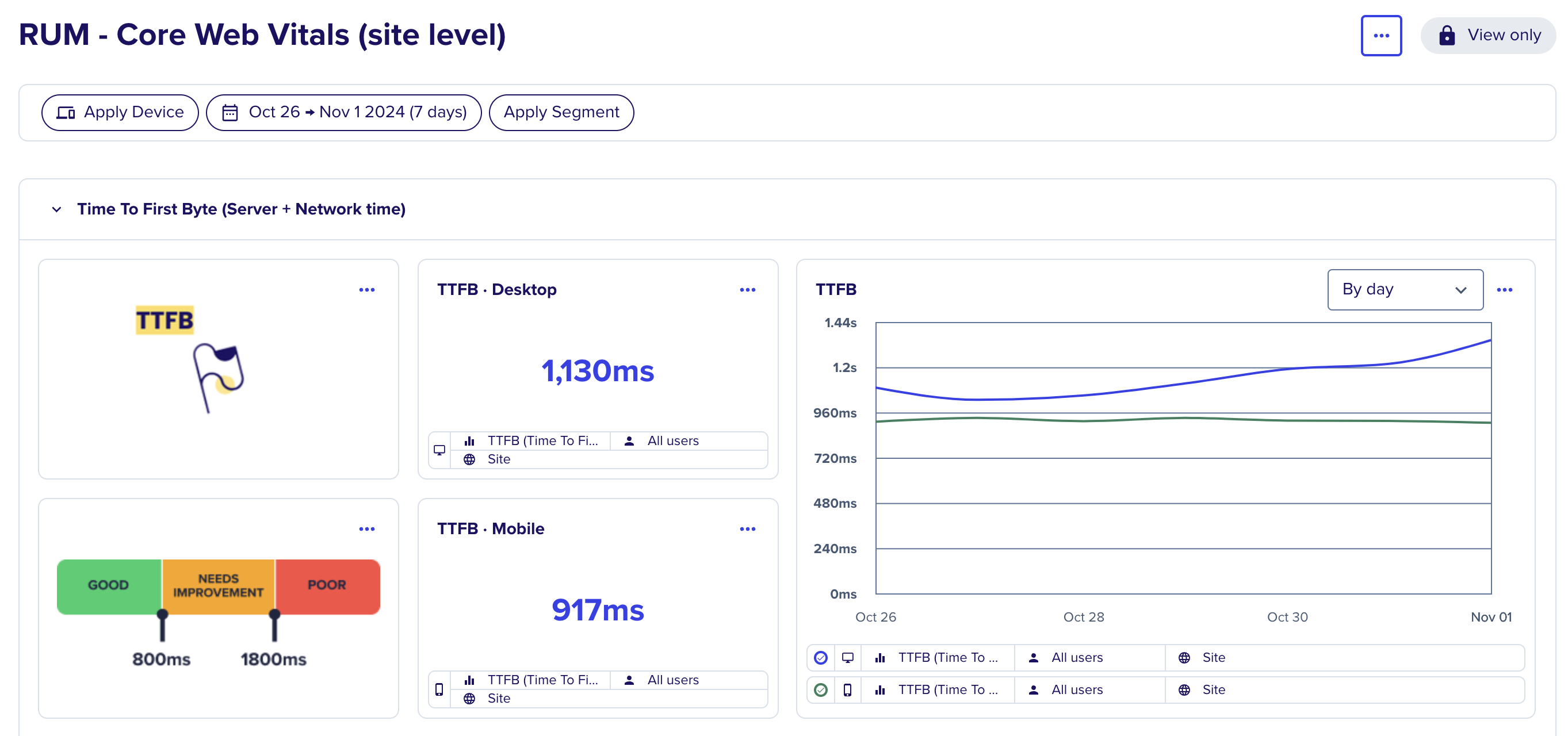Open the dashboard three-dot options menu
This screenshot has width=1568, height=736.
[1380, 35]
